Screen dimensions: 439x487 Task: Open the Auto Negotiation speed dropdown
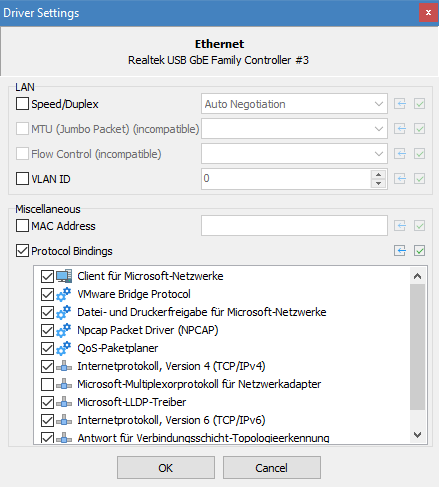(294, 104)
